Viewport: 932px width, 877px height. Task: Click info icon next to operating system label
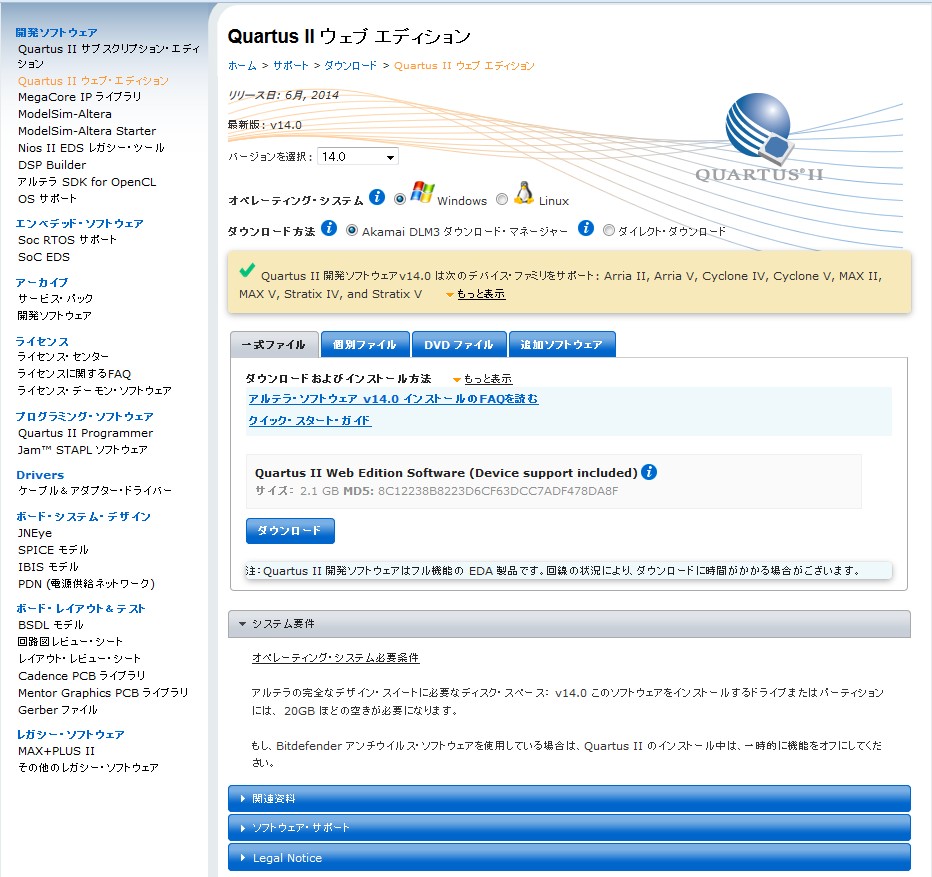pyautogui.click(x=377, y=197)
